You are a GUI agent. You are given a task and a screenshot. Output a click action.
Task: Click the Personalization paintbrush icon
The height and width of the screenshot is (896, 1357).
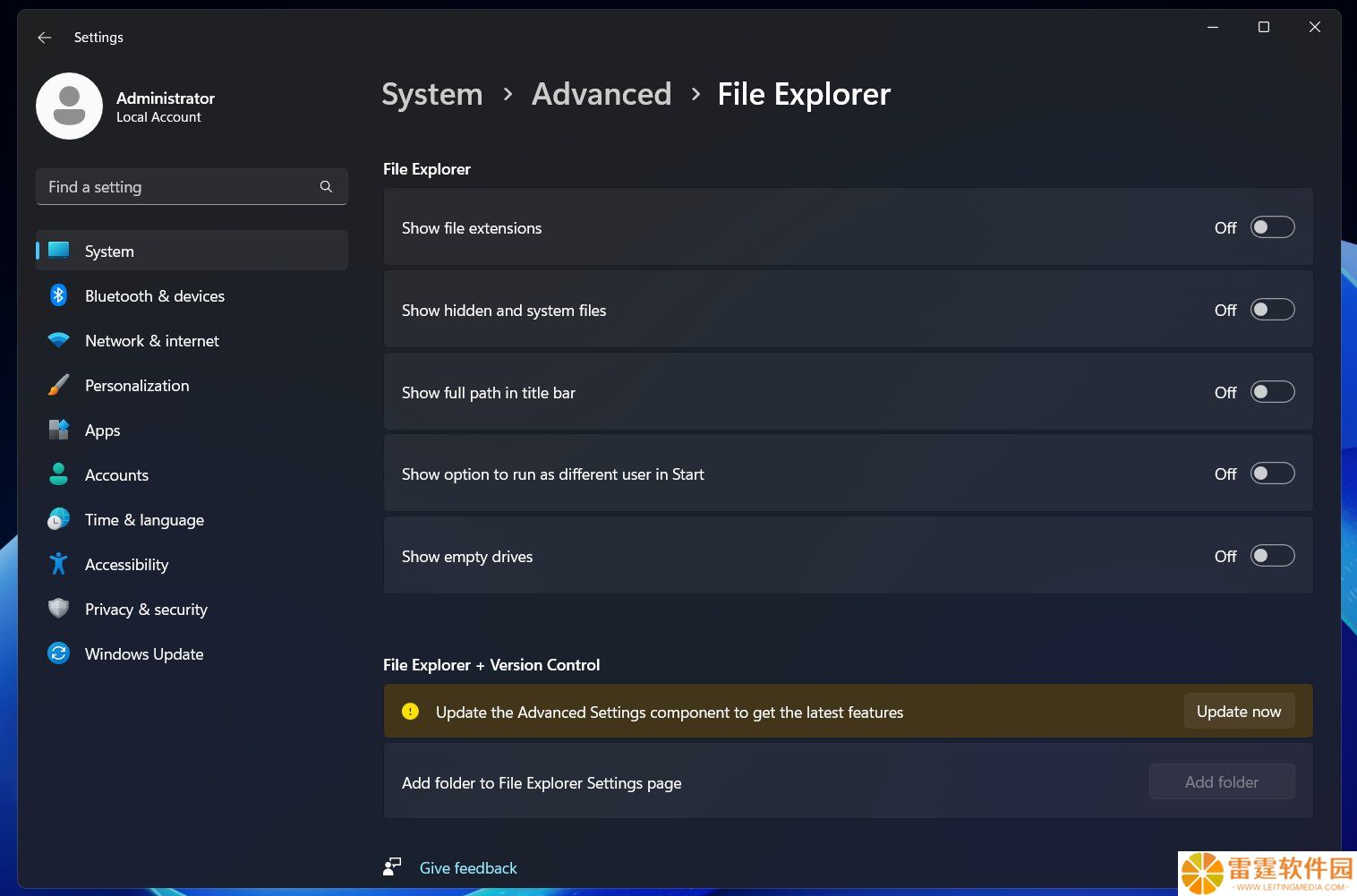click(x=58, y=385)
